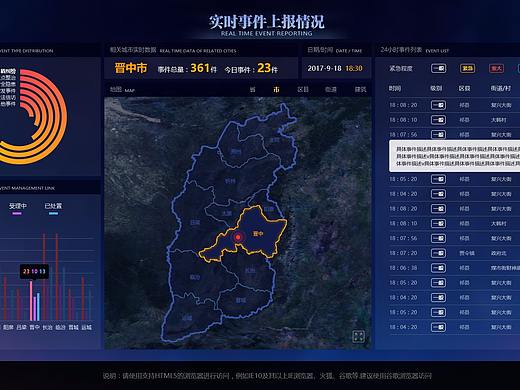Select the highlighted 晋中 region on map
520x390 pixels.
258,234
